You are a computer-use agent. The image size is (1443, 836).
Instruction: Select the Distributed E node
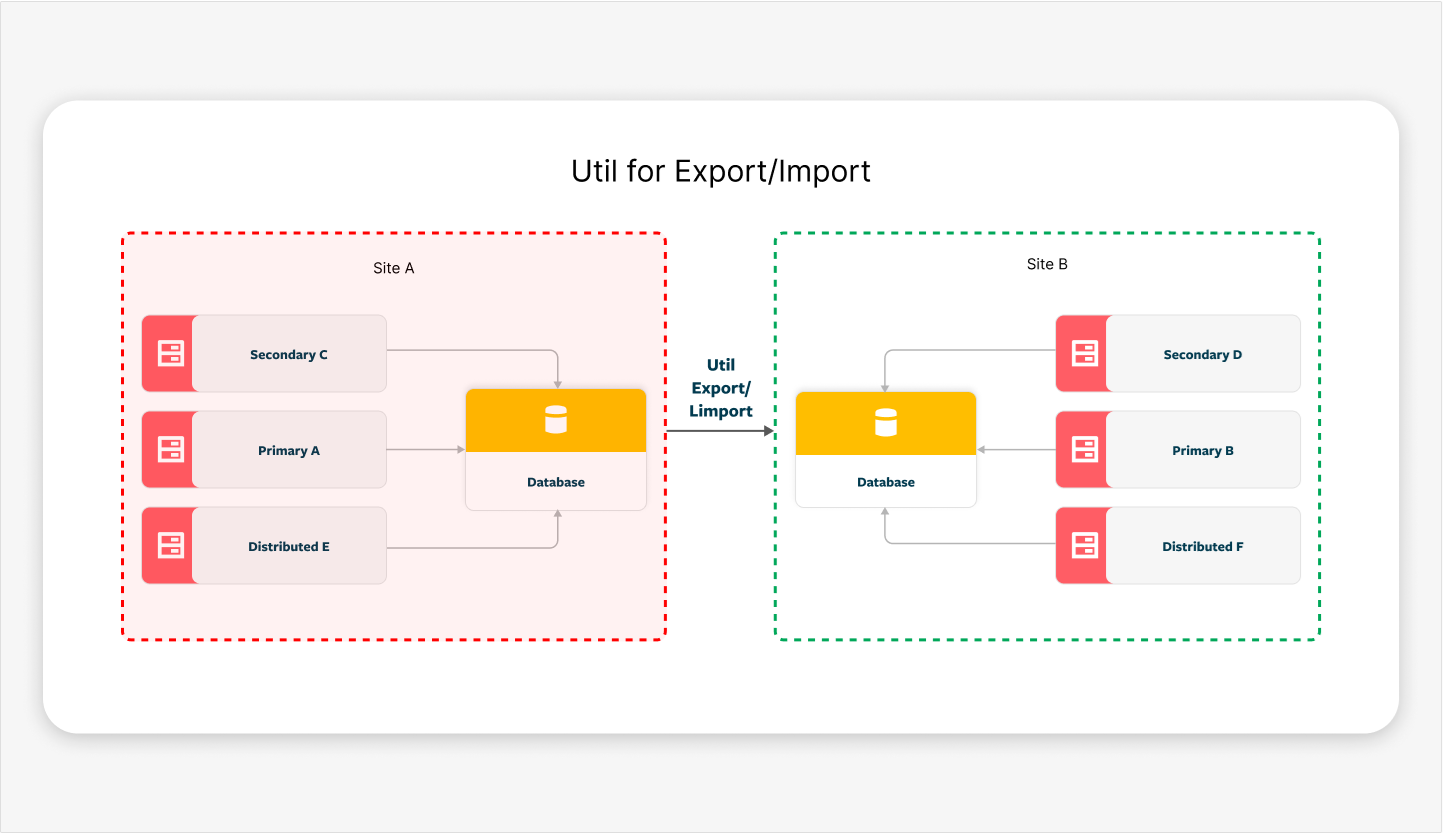(x=289, y=545)
